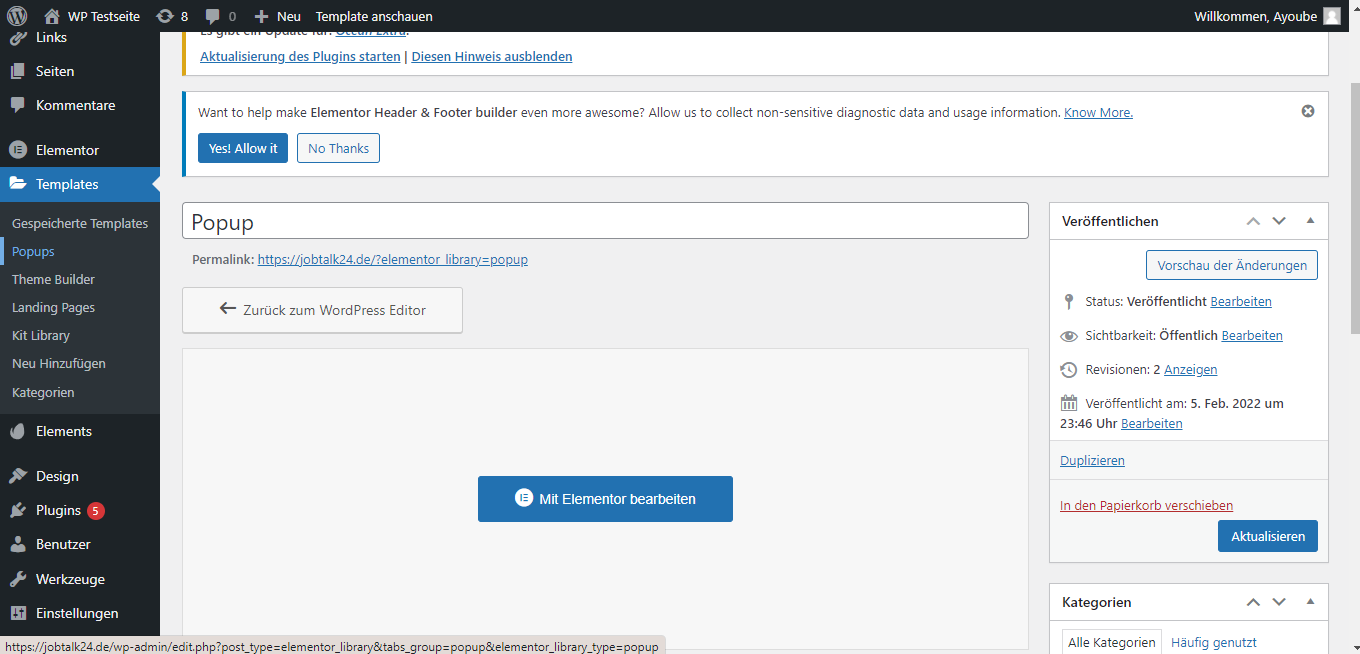Move Veröffentlichen panel down with arrow

tap(1279, 221)
